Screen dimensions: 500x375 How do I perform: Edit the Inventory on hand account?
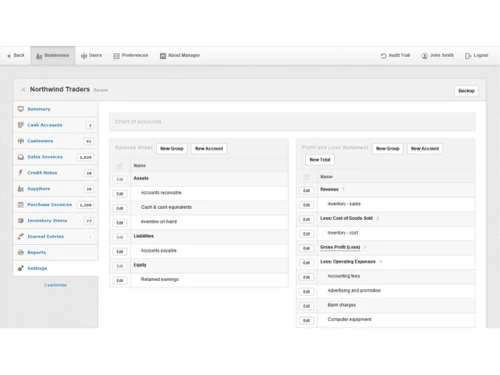tap(120, 223)
